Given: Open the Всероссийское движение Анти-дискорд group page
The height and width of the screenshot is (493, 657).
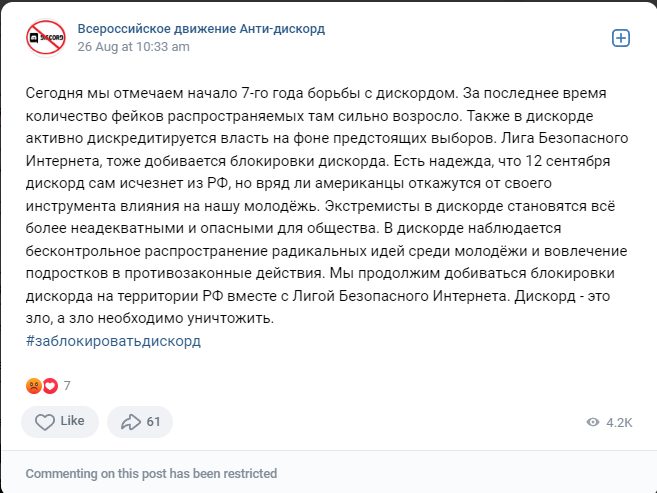Looking at the screenshot, I should (x=201, y=28).
